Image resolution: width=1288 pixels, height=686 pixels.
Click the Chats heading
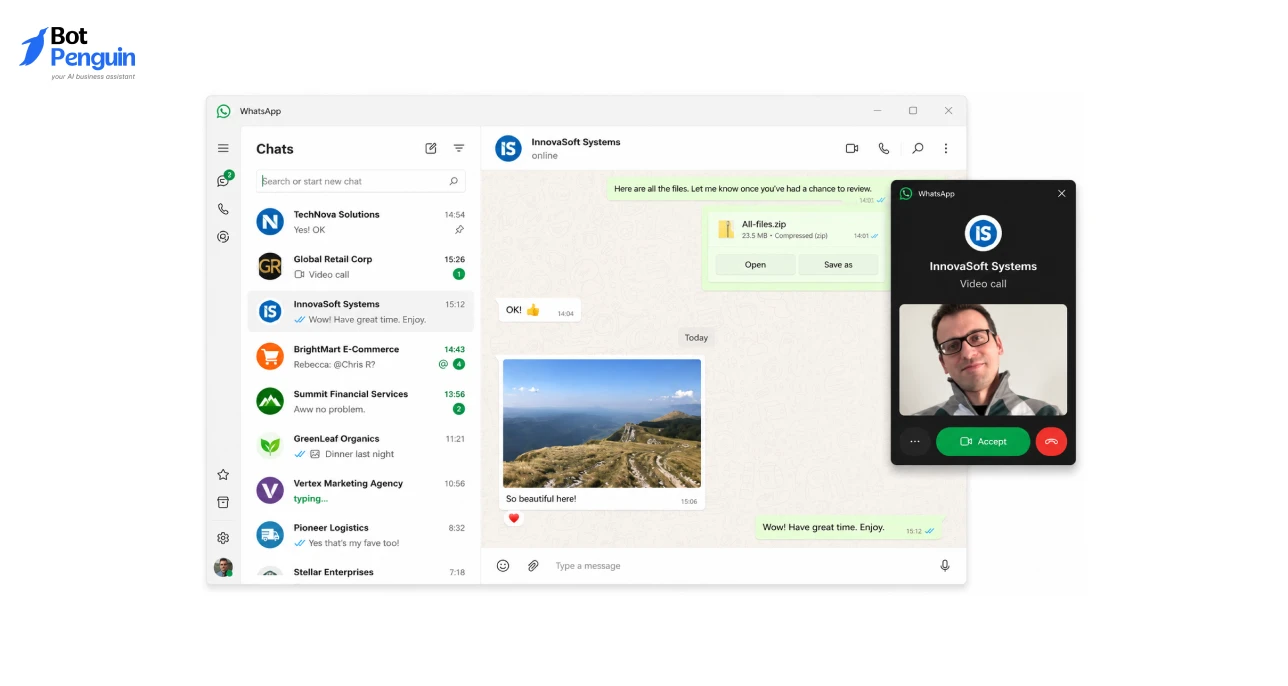(275, 149)
